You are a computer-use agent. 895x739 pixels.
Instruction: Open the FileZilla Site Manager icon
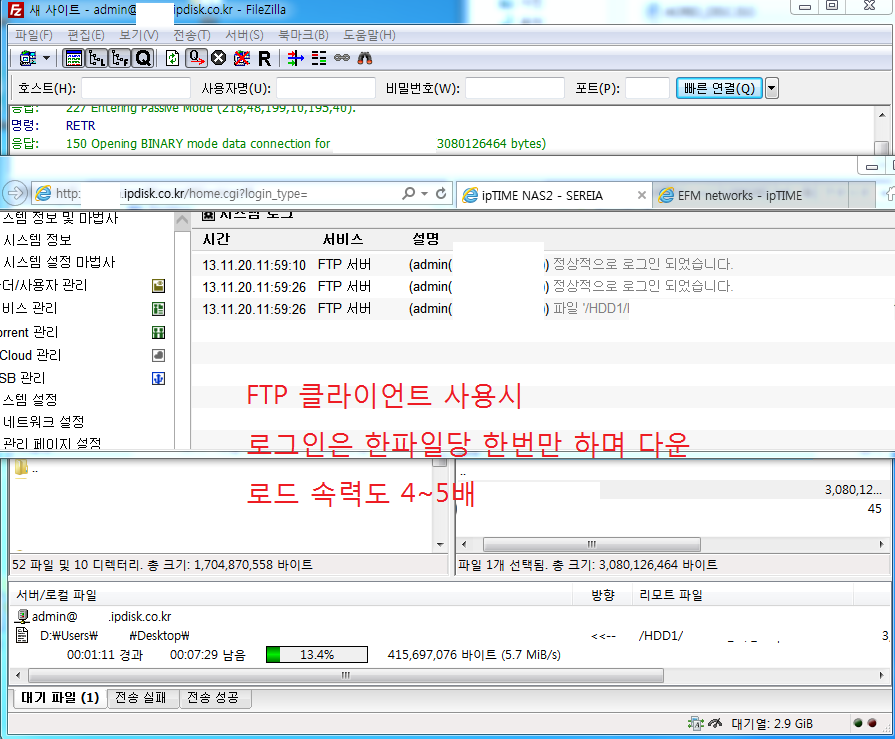coord(27,58)
